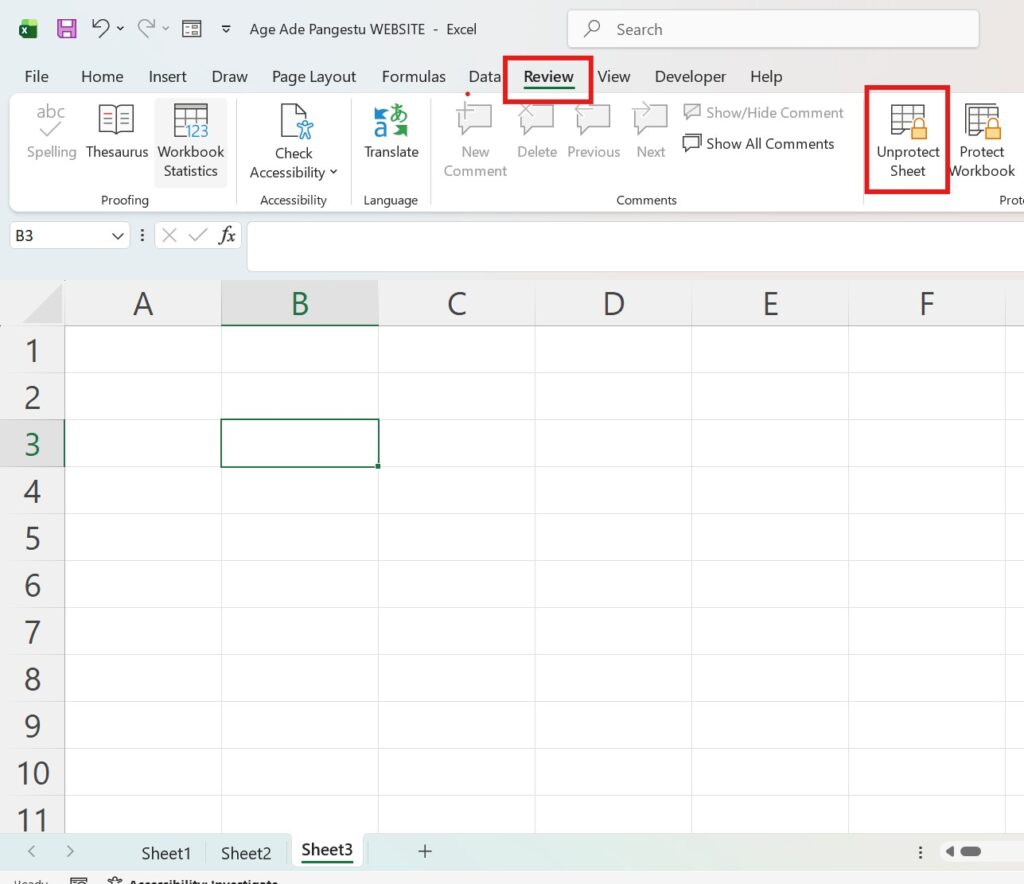
Task: Click the selected cell B3
Action: pyautogui.click(x=300, y=443)
